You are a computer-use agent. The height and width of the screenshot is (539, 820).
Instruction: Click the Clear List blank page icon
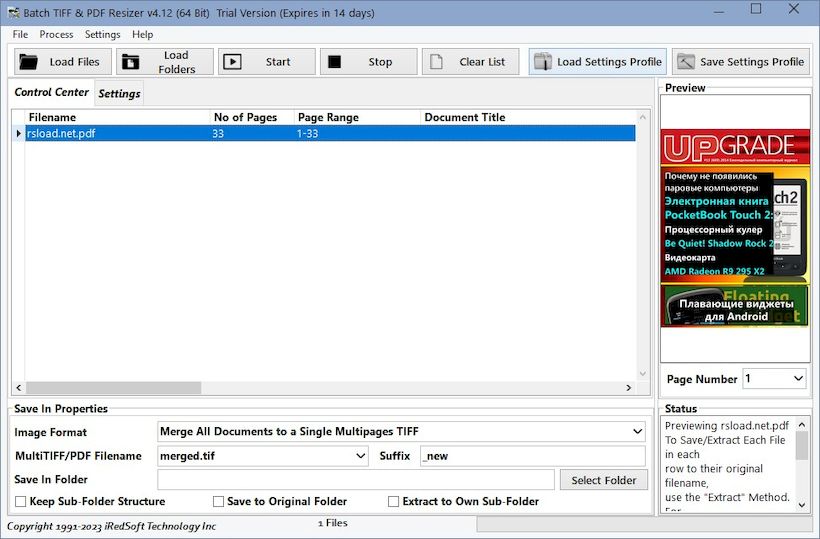point(436,62)
